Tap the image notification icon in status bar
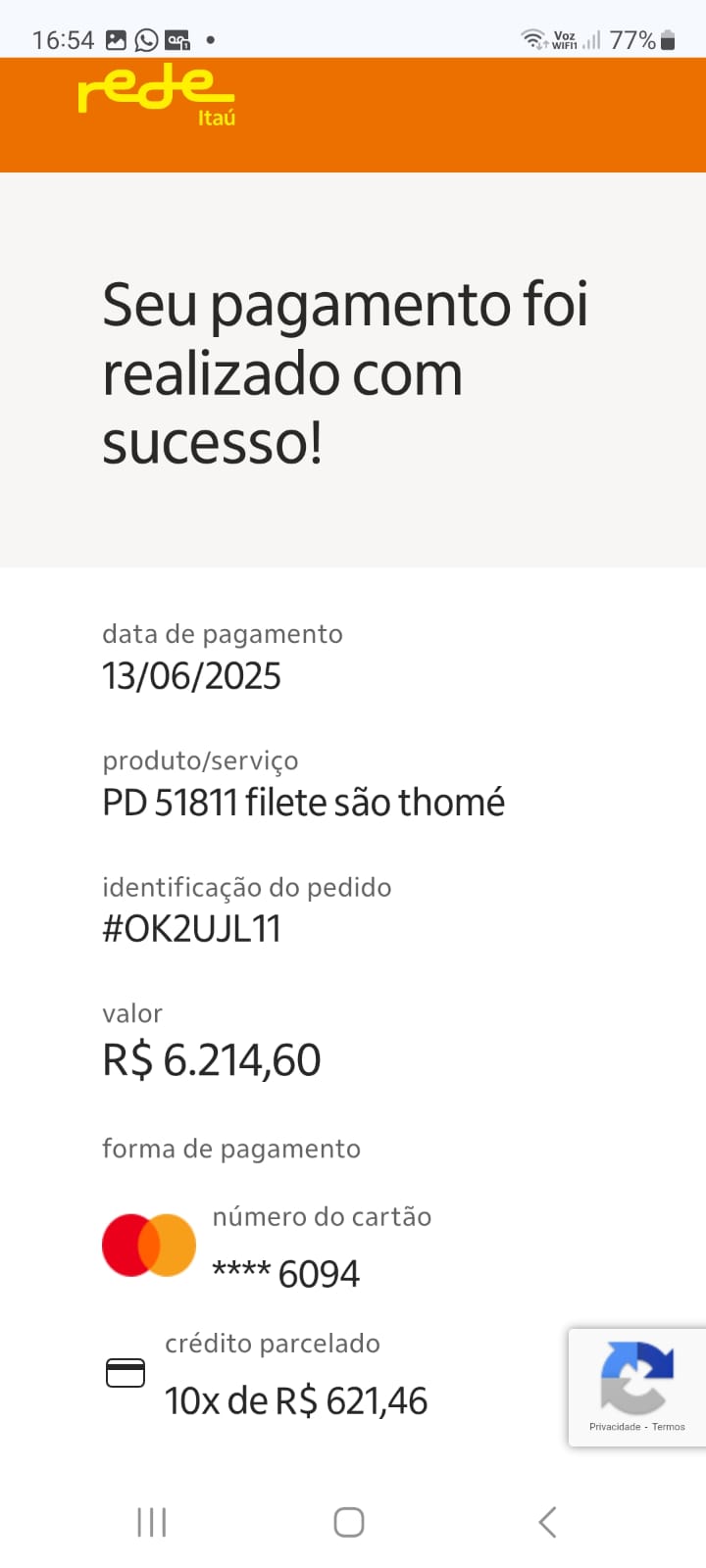Image resolution: width=706 pixels, height=1568 pixels. tap(116, 40)
